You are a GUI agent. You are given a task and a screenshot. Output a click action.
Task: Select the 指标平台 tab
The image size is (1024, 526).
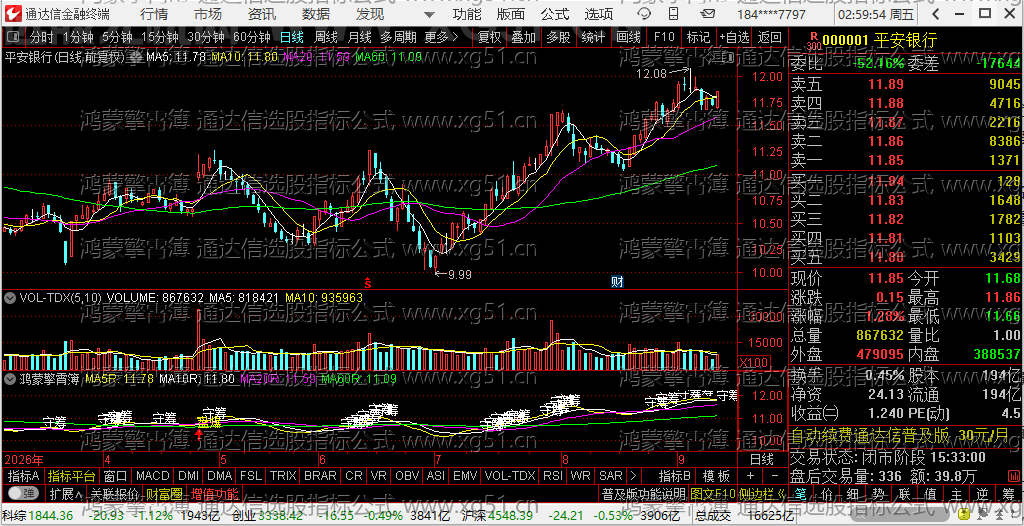(x=72, y=476)
